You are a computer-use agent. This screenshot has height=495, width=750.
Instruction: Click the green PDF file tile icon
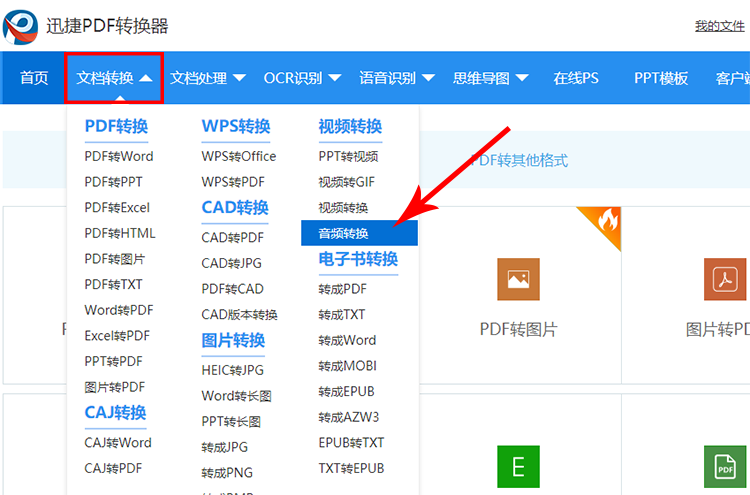click(x=725, y=467)
